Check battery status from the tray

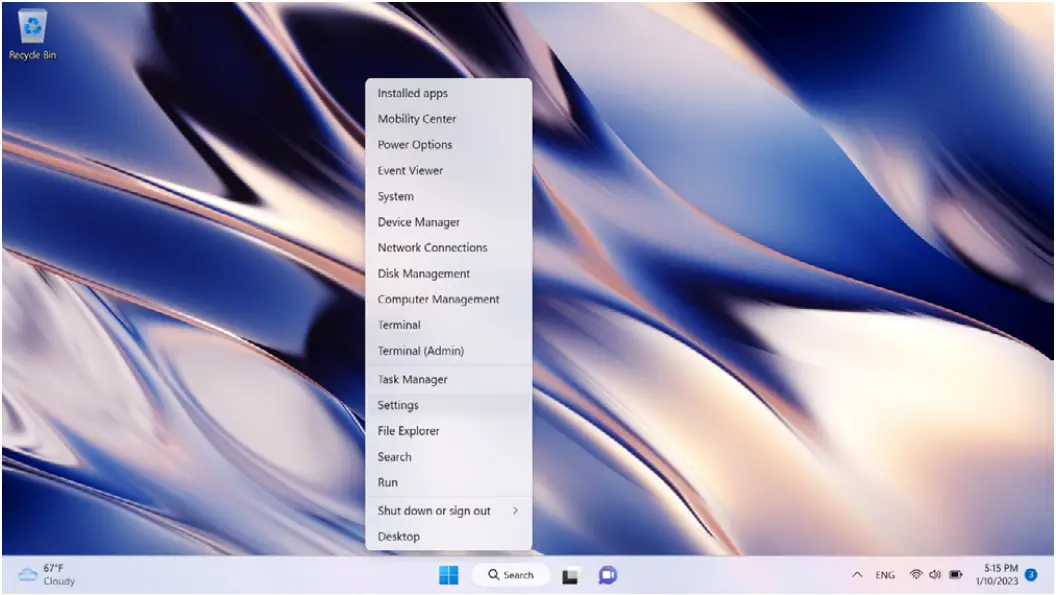coord(955,575)
